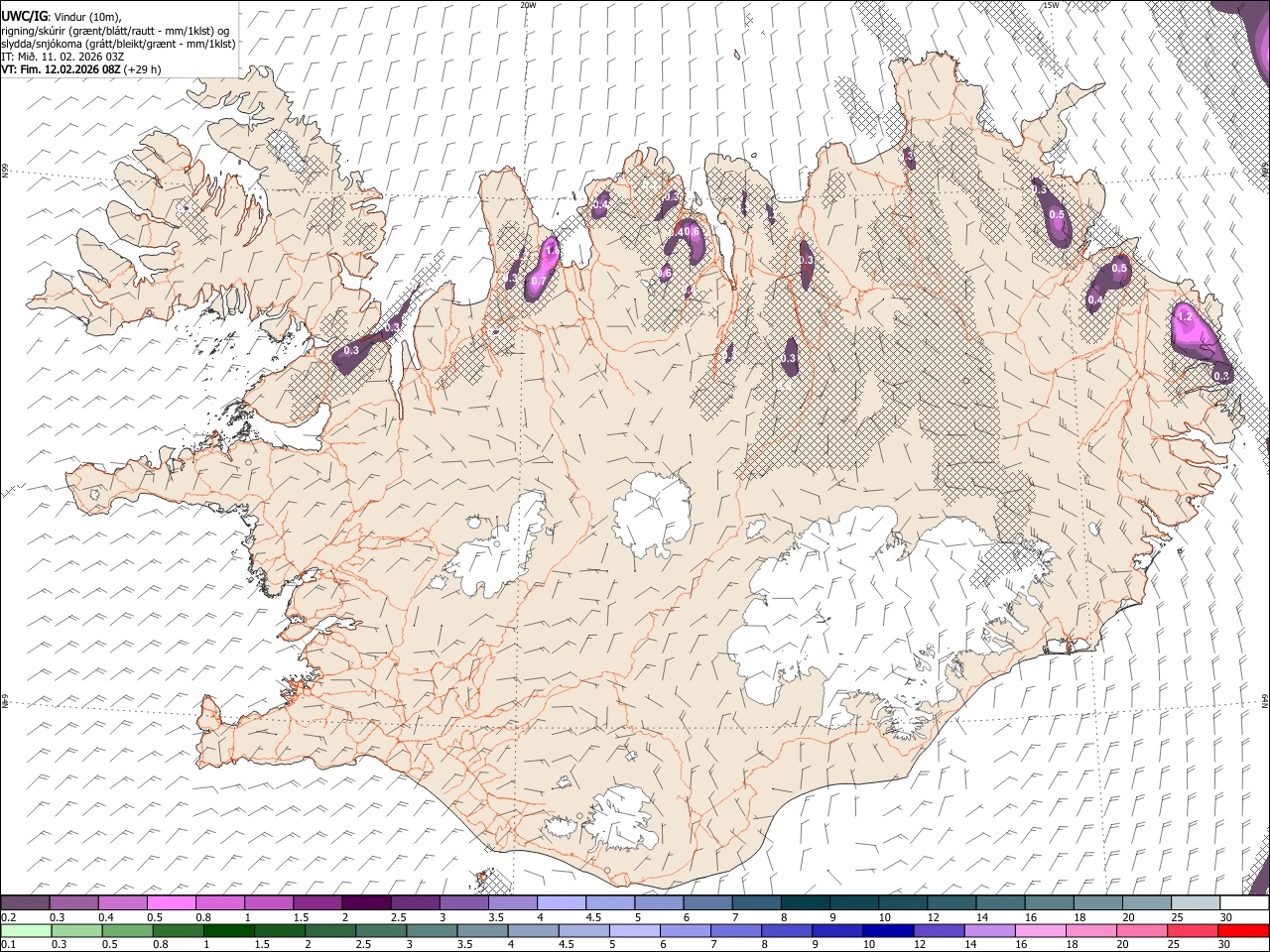
Task: Select the light grey 25 snow scale swatch
Action: point(1196,903)
